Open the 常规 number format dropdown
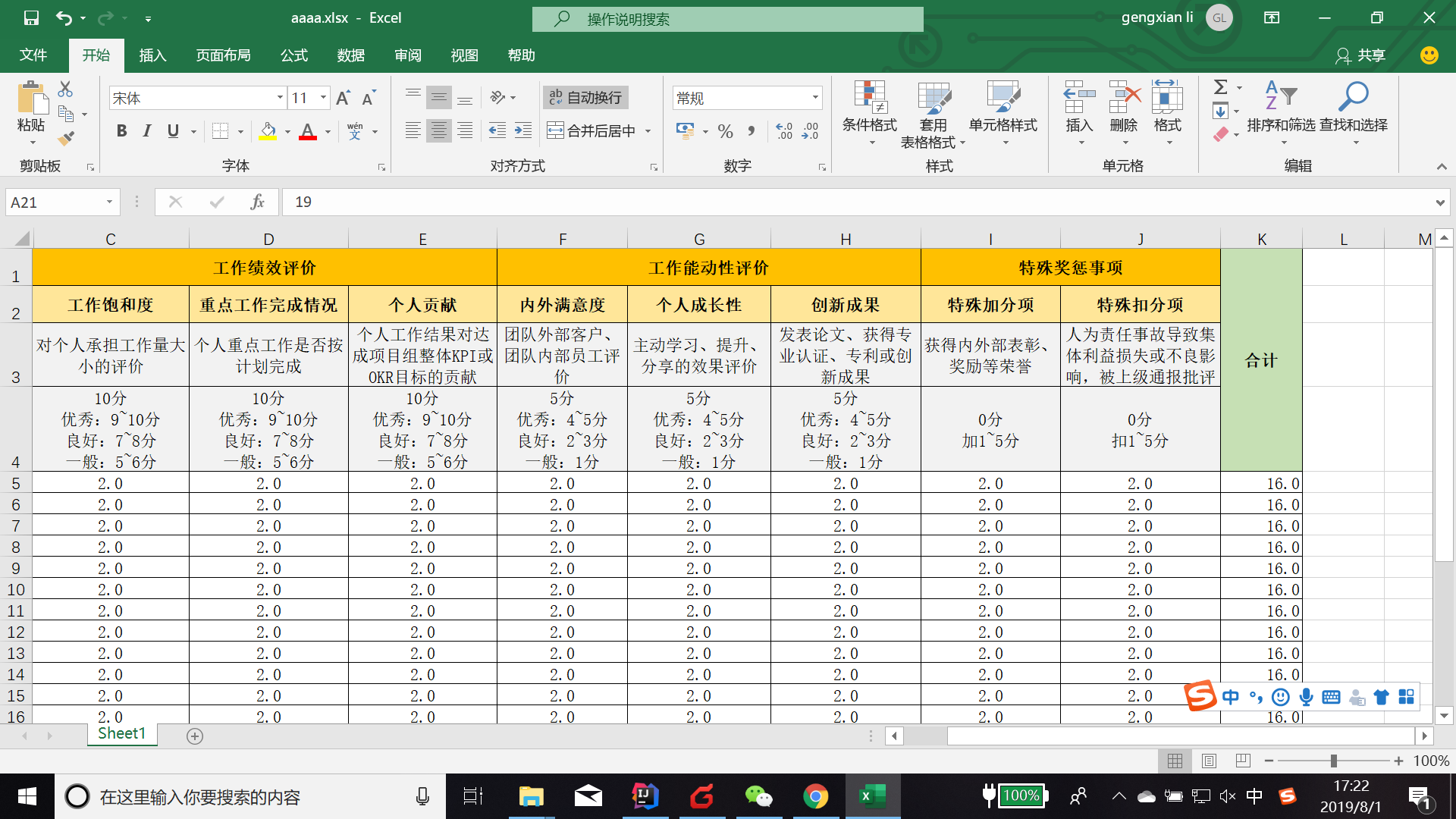This screenshot has height=819, width=1456. tap(814, 97)
